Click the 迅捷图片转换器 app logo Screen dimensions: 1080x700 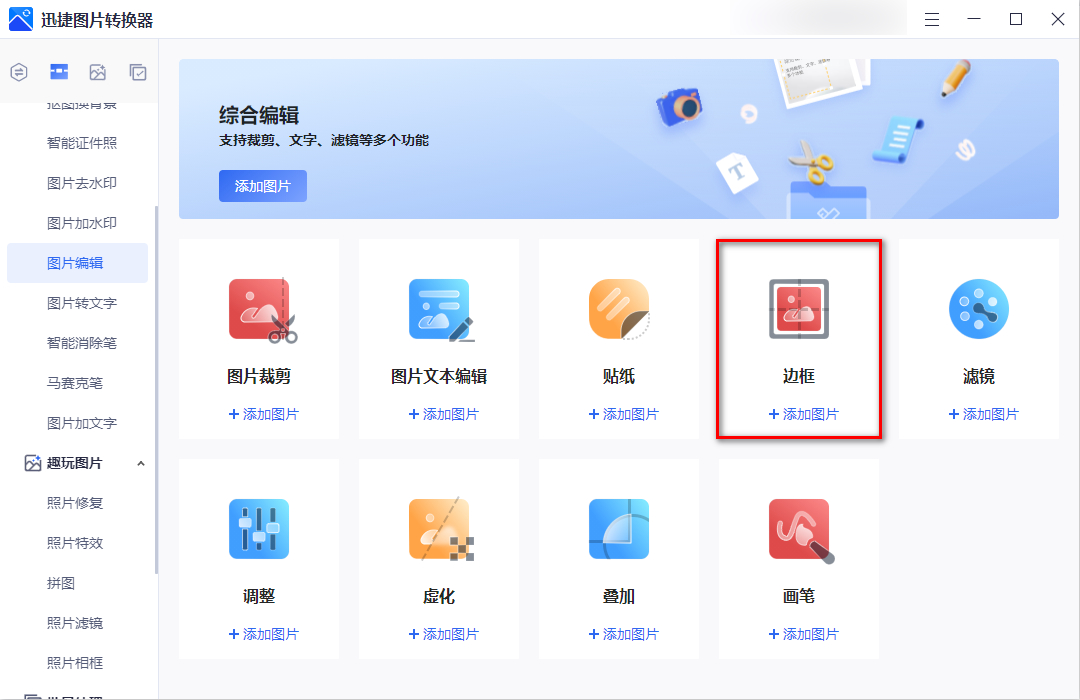pyautogui.click(x=21, y=19)
